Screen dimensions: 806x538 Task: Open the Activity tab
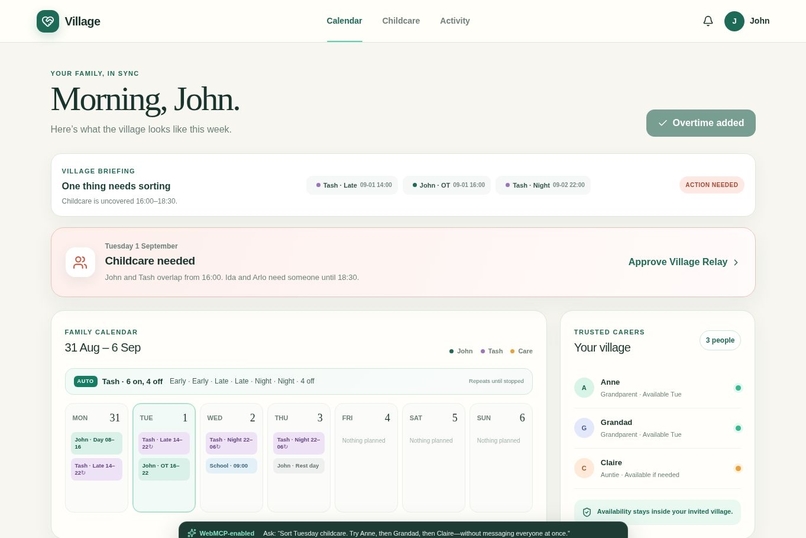(455, 21)
